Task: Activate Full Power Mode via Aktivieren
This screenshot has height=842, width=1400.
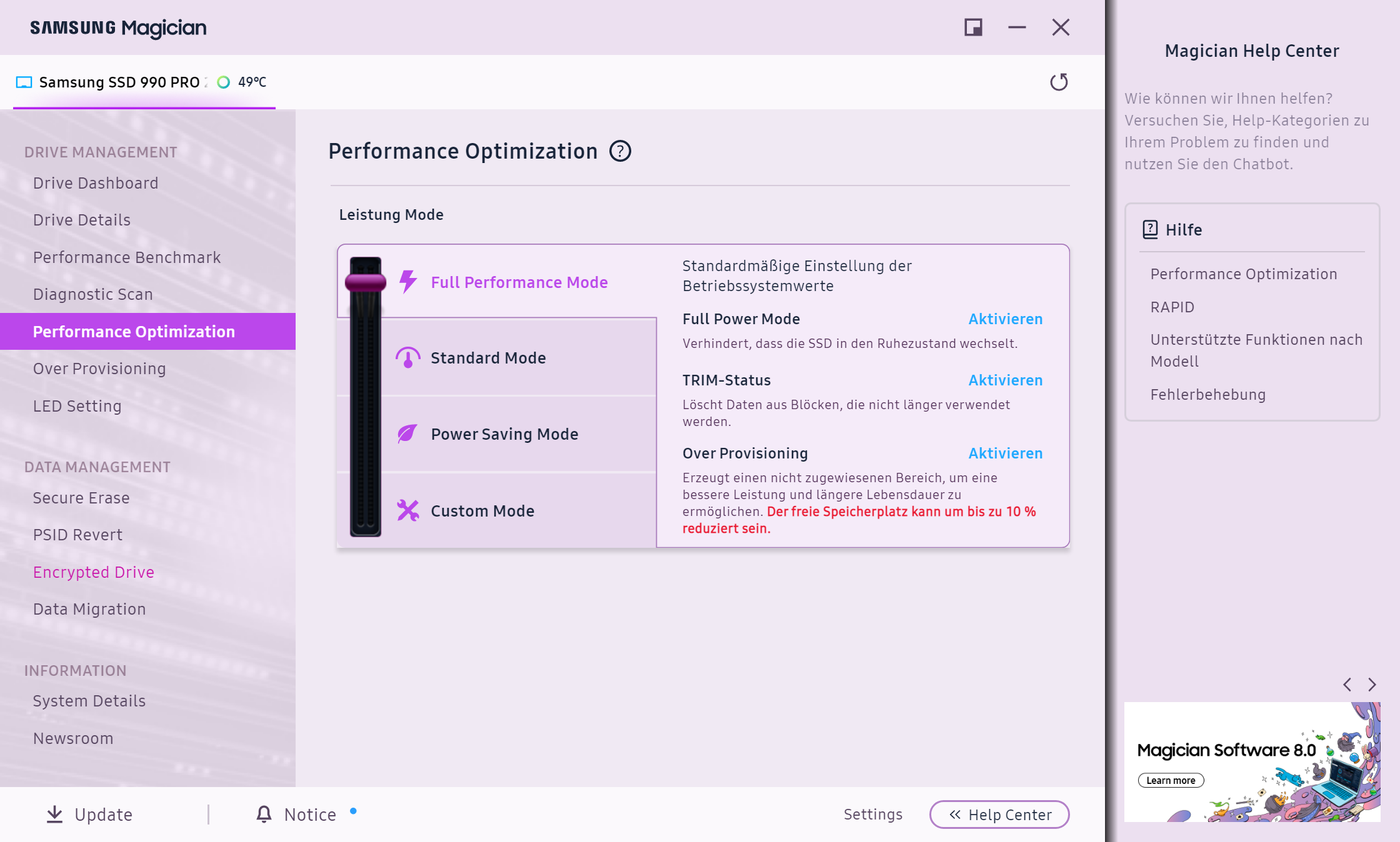Action: 1005,319
